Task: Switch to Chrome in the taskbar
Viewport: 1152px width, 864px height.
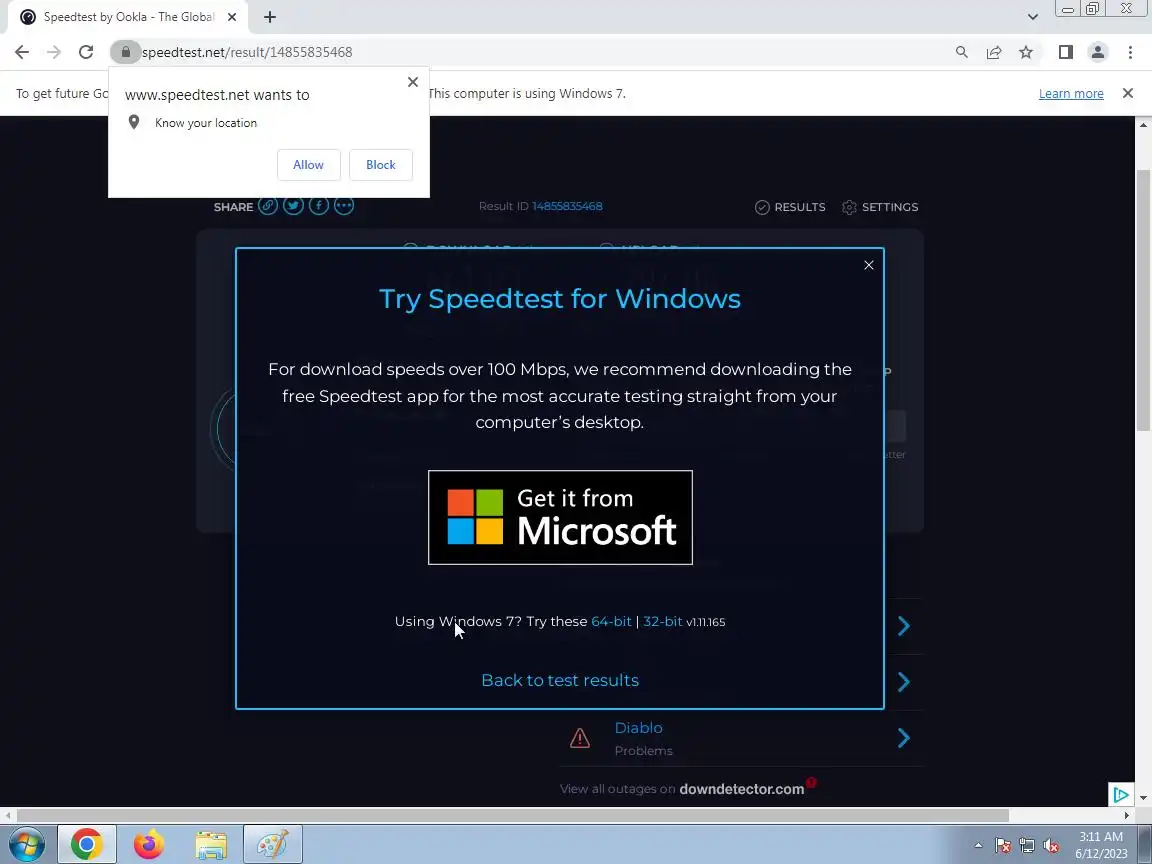Action: [87, 844]
